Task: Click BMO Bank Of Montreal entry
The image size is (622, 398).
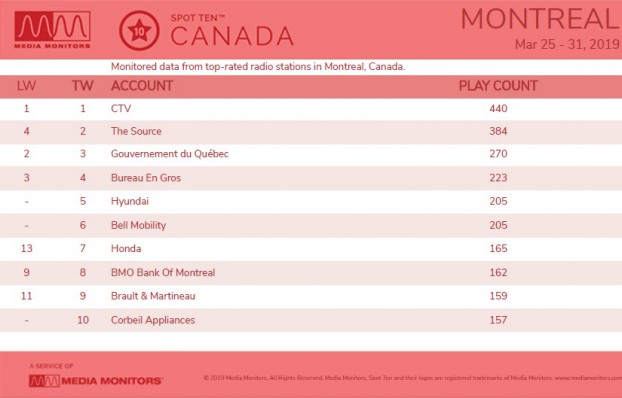Action: tap(163, 273)
